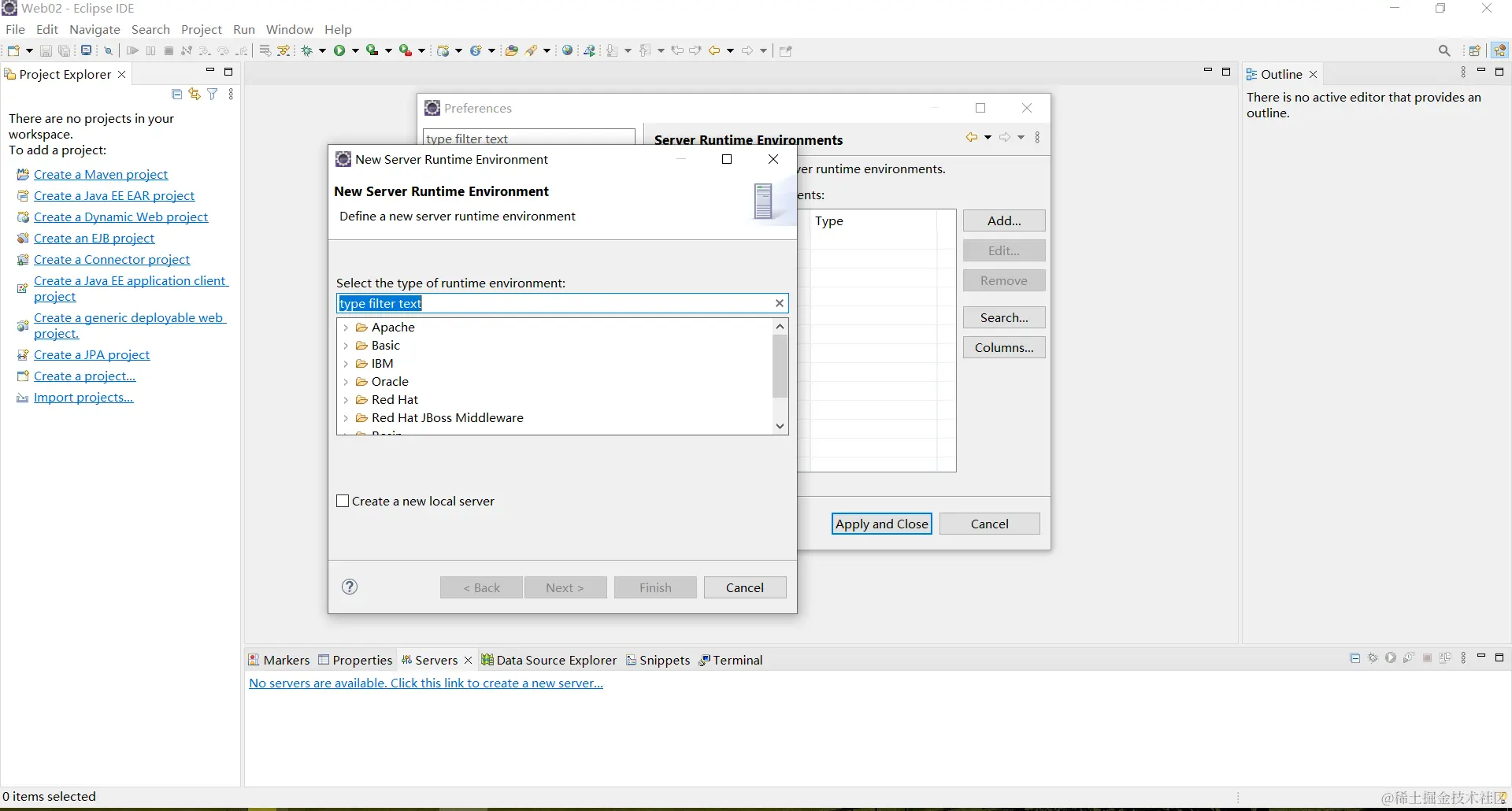This screenshot has width=1512, height=811.
Task: Click the Back arrow in Preferences header
Action: (x=972, y=137)
